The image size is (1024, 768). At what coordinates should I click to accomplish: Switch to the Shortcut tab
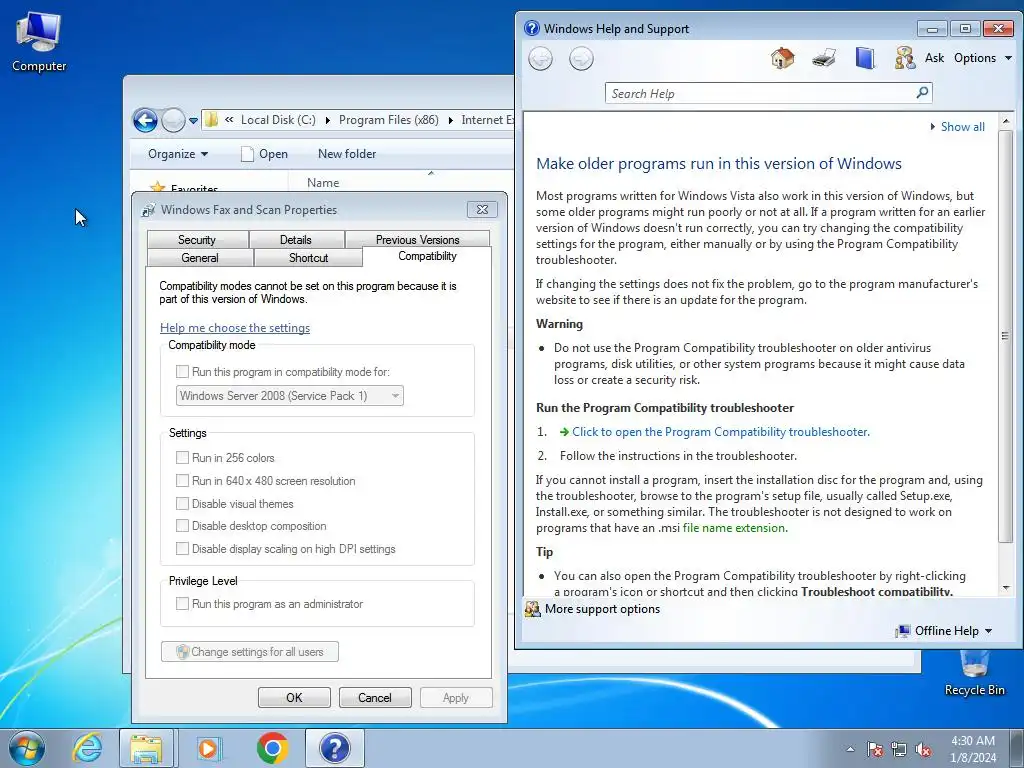pyautogui.click(x=308, y=257)
